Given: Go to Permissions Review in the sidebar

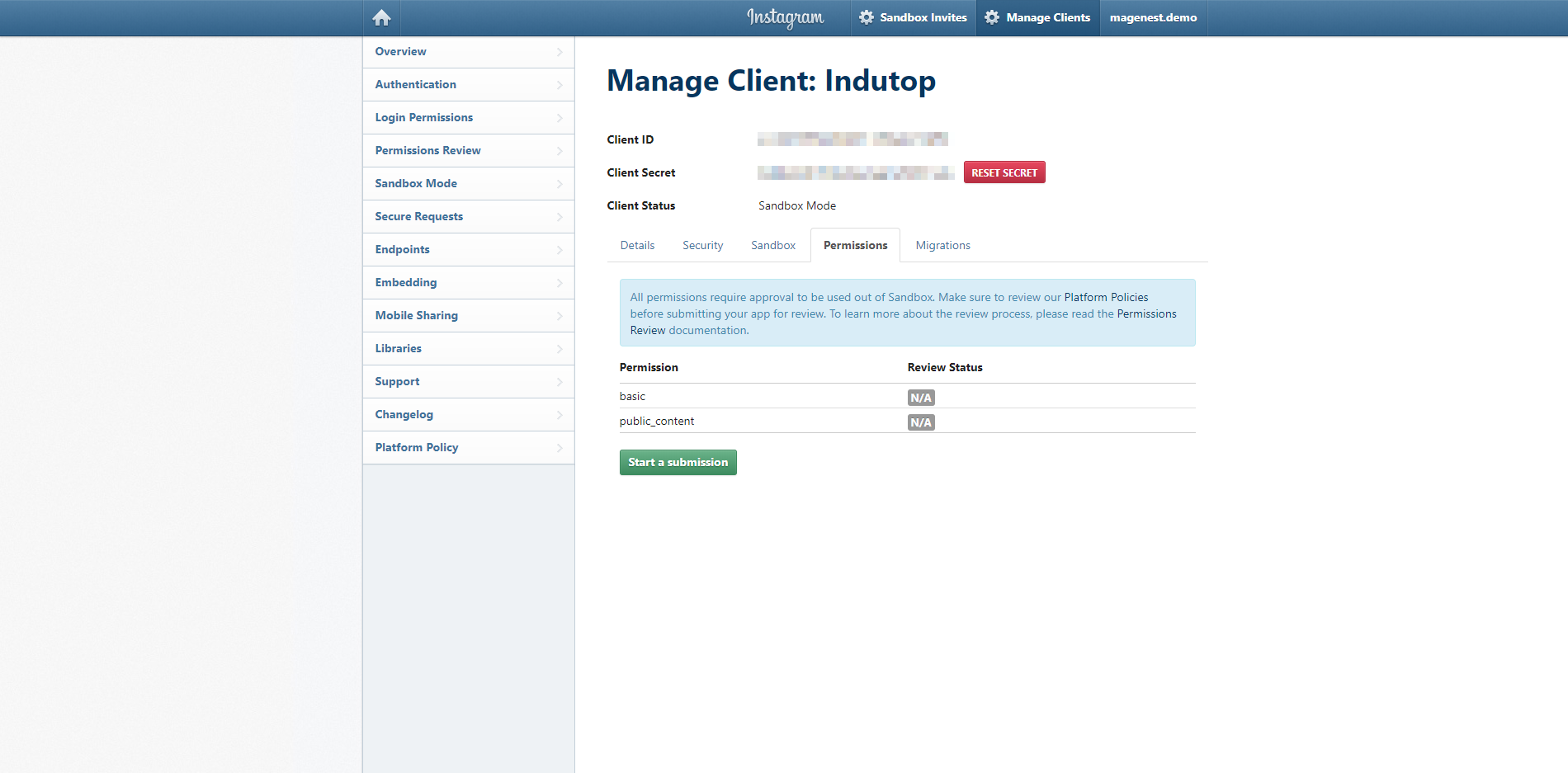Looking at the screenshot, I should tap(469, 150).
